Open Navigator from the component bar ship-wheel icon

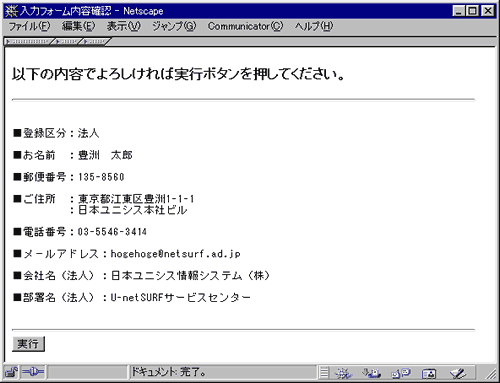343,373
